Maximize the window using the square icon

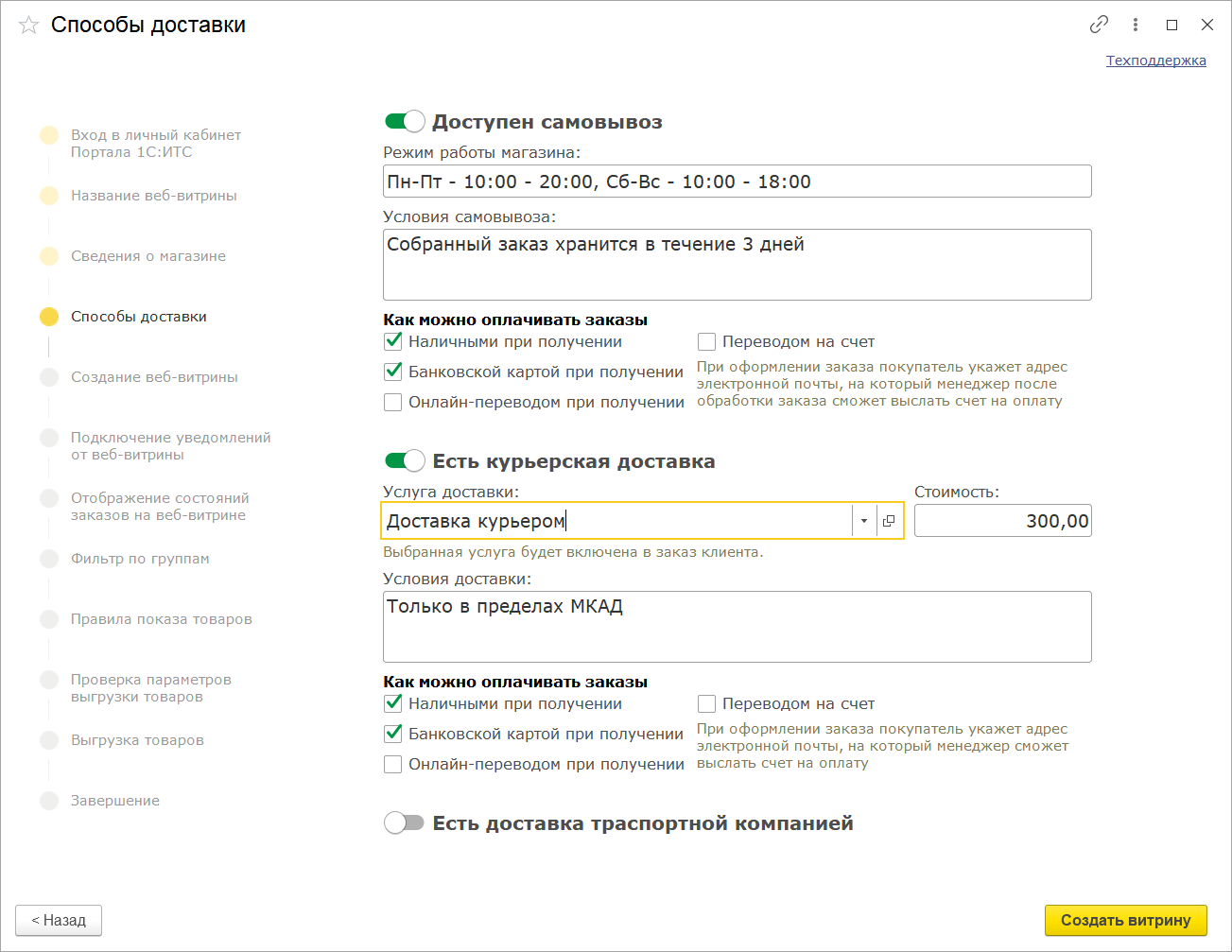click(x=1171, y=26)
